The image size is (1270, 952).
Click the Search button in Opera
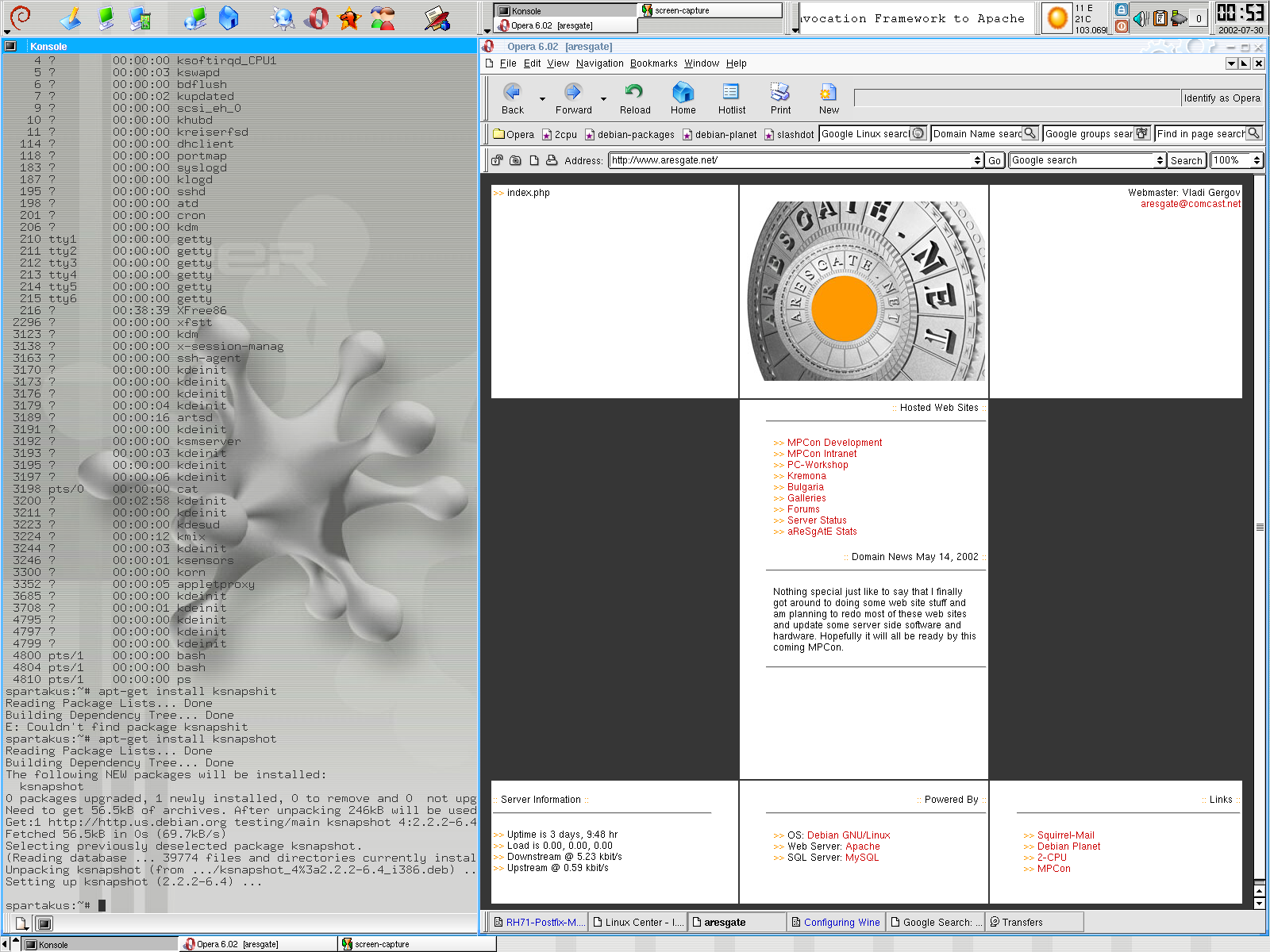(1186, 160)
